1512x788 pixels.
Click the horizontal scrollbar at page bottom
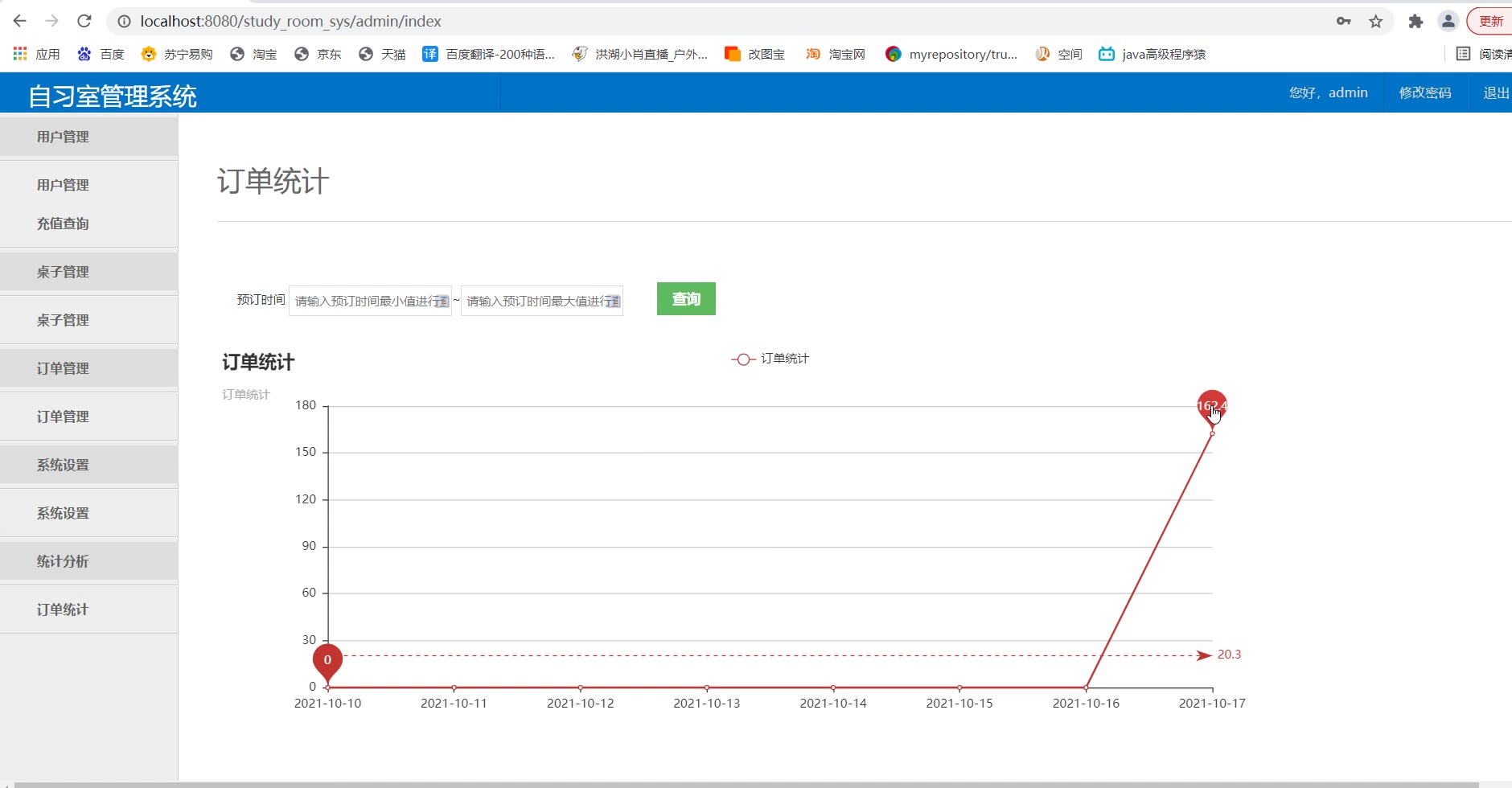pyautogui.click(x=746, y=785)
